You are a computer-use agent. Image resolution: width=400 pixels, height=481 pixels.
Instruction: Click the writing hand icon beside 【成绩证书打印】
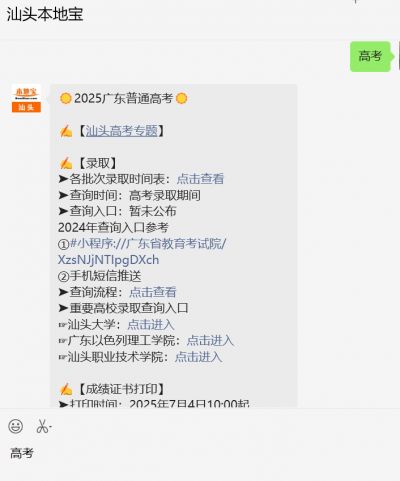click(x=66, y=389)
